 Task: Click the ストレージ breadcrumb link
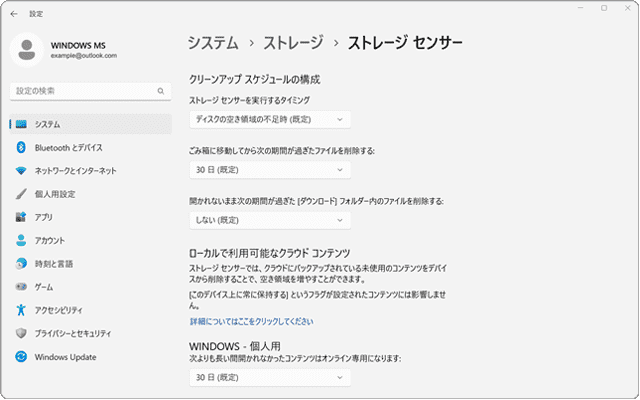(293, 43)
